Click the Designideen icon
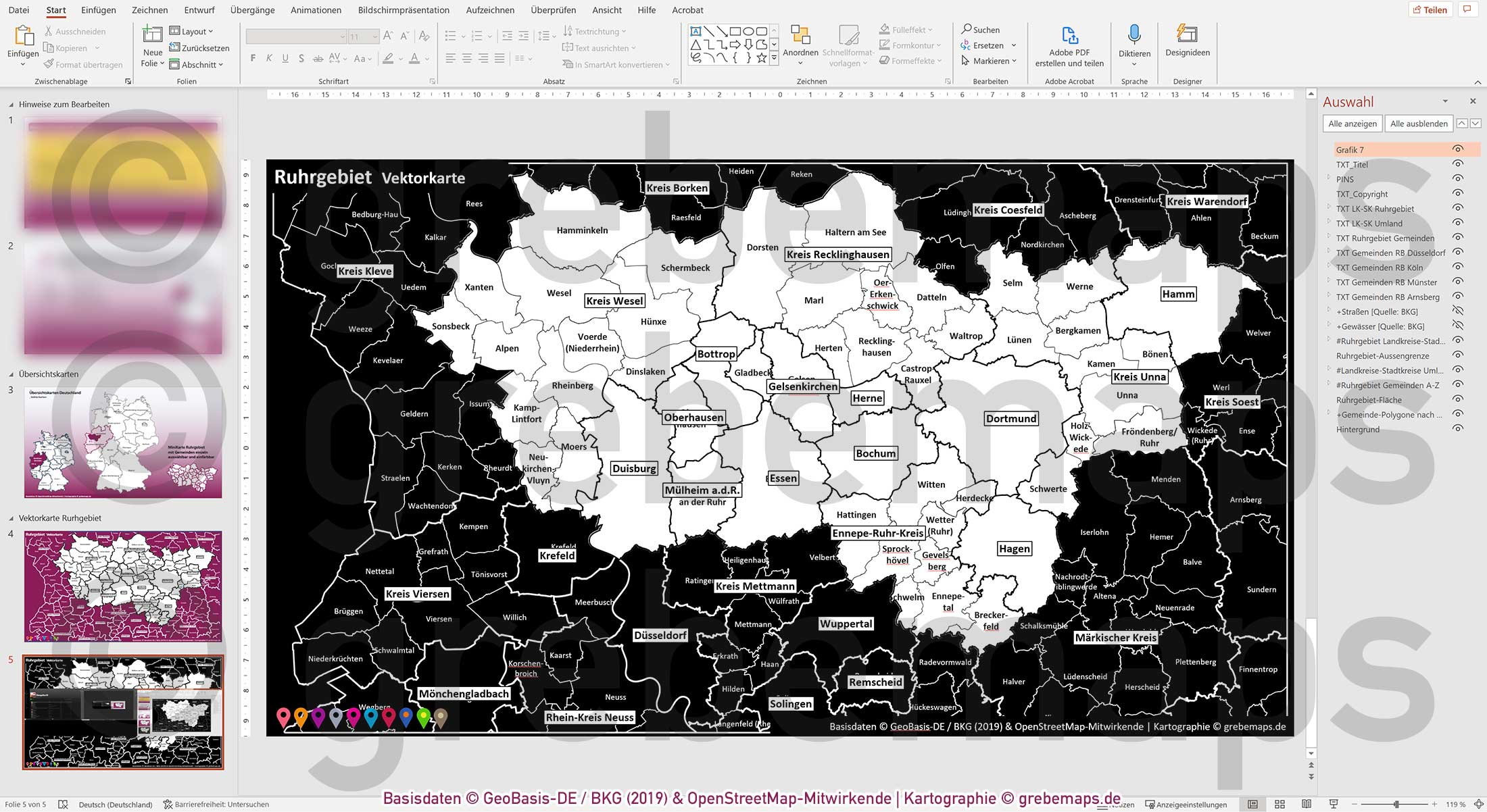 click(1187, 44)
